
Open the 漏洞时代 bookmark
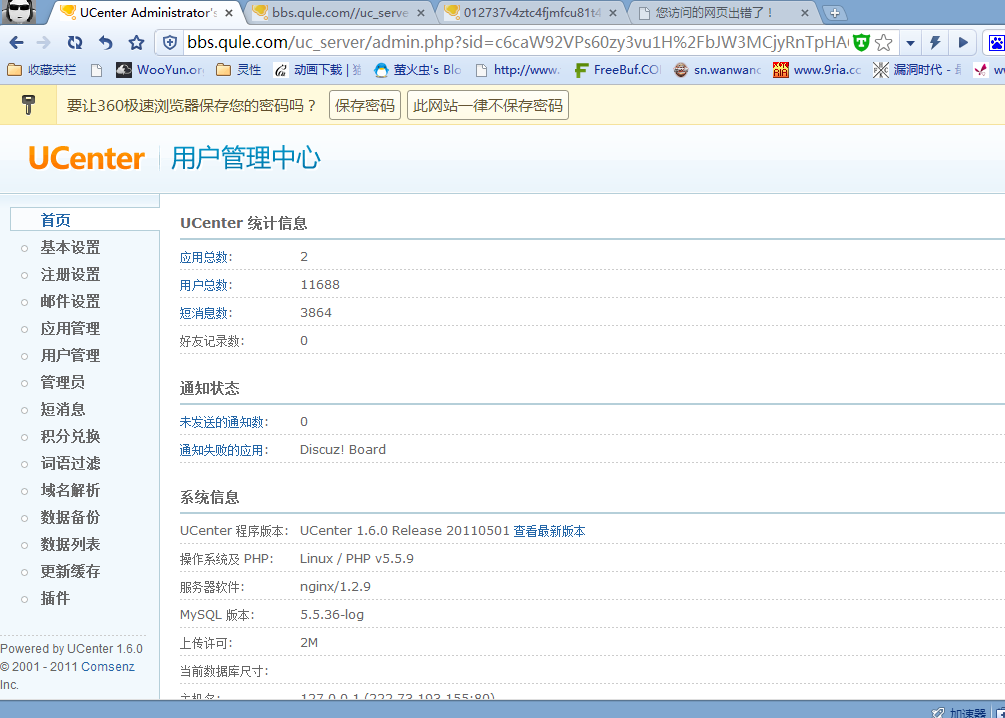coord(917,70)
